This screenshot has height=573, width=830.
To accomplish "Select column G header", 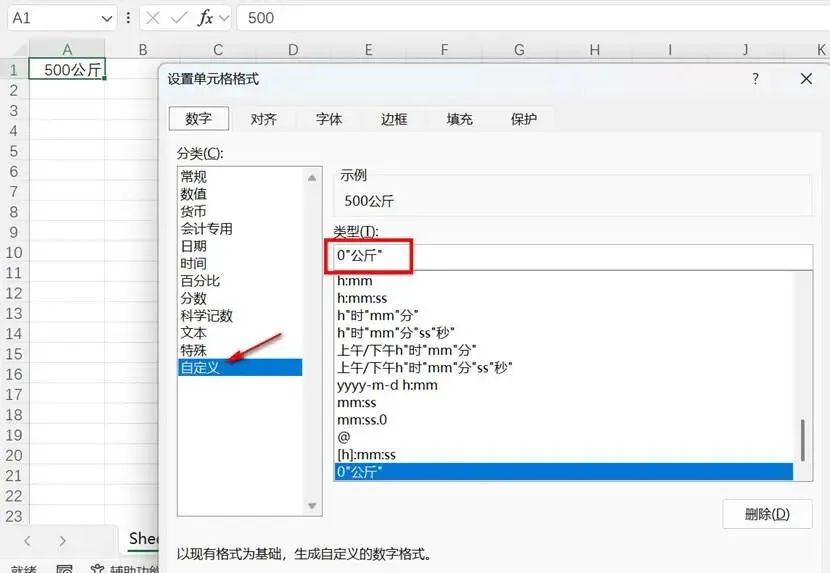I will point(519,50).
